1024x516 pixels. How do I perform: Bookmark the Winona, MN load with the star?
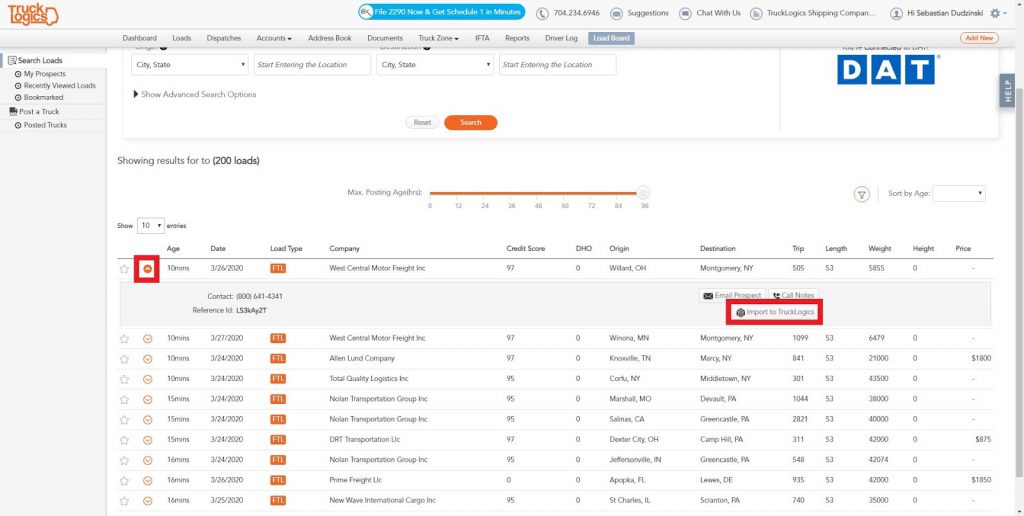124,339
